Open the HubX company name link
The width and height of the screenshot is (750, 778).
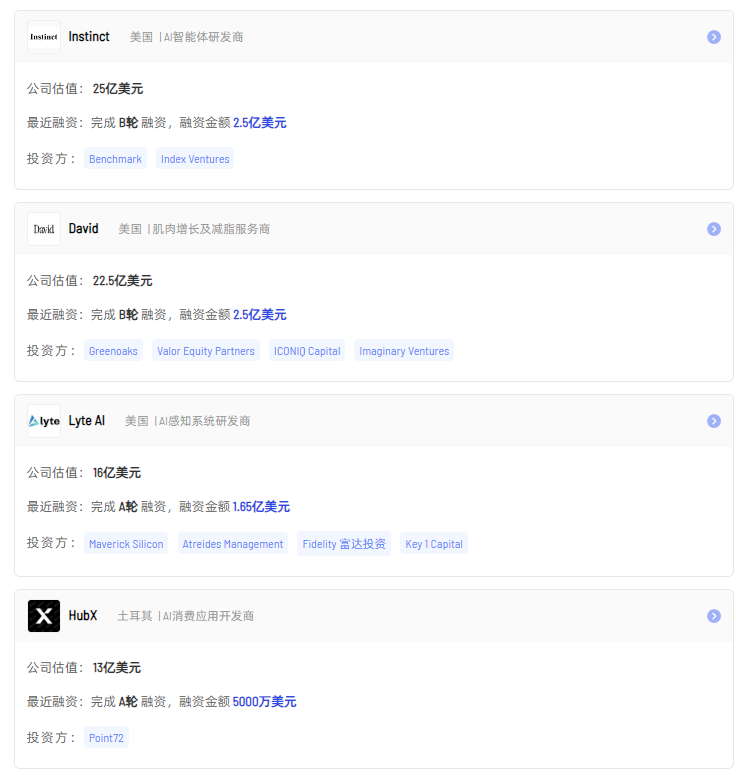[83, 616]
